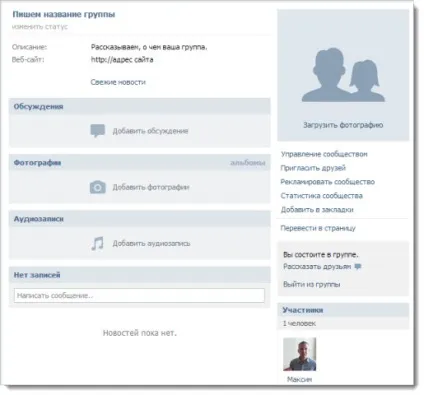Click the 1 человек member count

coord(299,323)
